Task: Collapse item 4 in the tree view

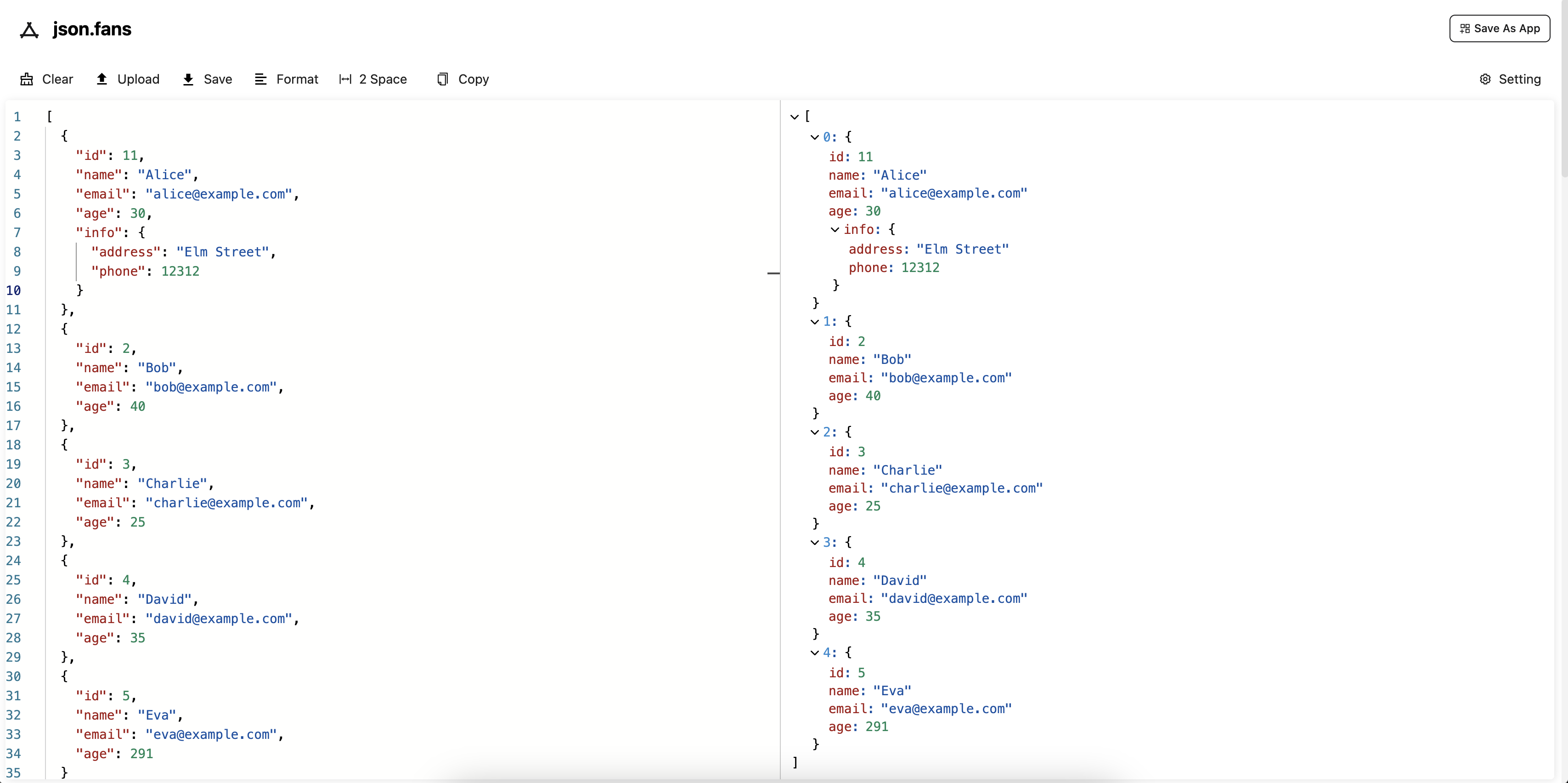Action: point(814,652)
